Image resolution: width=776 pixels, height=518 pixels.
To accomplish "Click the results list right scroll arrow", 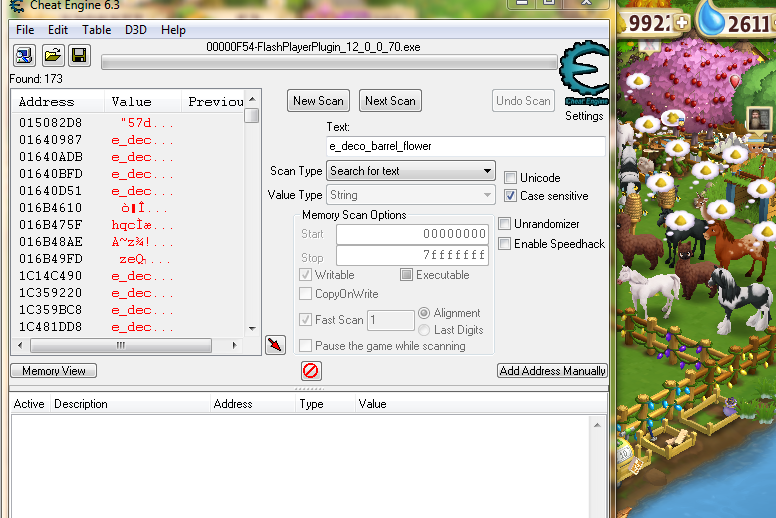I will tap(234, 345).
